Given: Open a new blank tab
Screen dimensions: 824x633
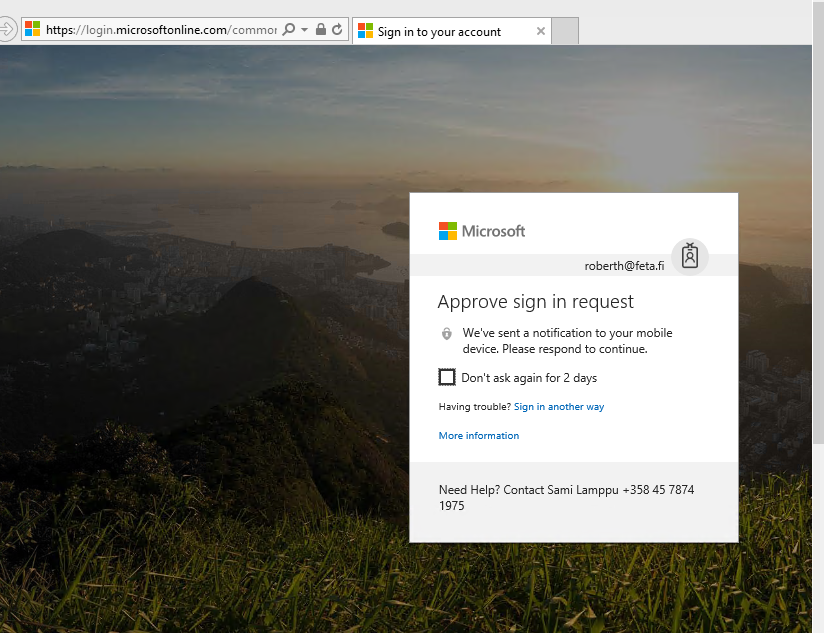Looking at the screenshot, I should coord(565,31).
